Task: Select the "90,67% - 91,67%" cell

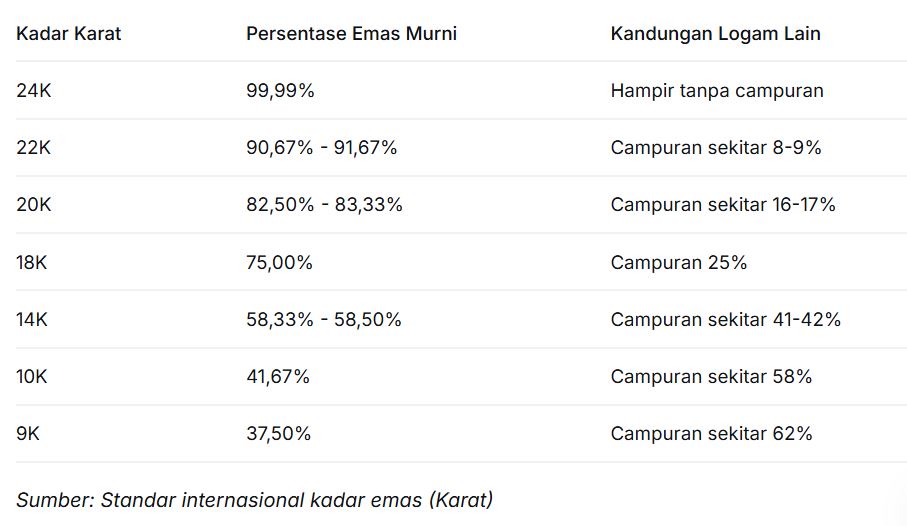Action: [321, 148]
